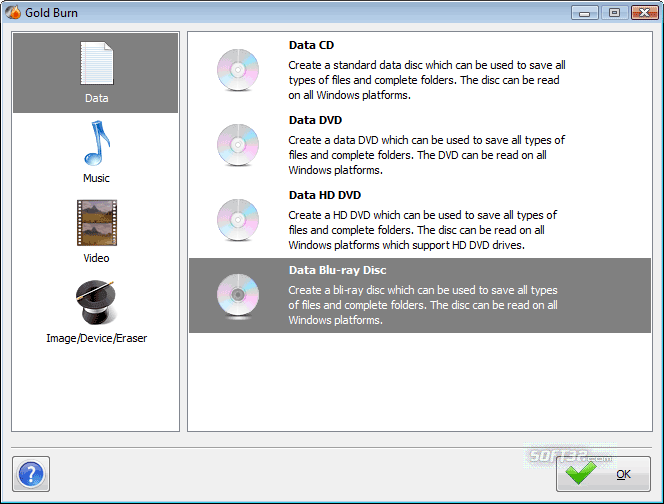Click the Gold Burn flame icon in title bar
Viewport: 664px width, 504px height.
coord(13,12)
